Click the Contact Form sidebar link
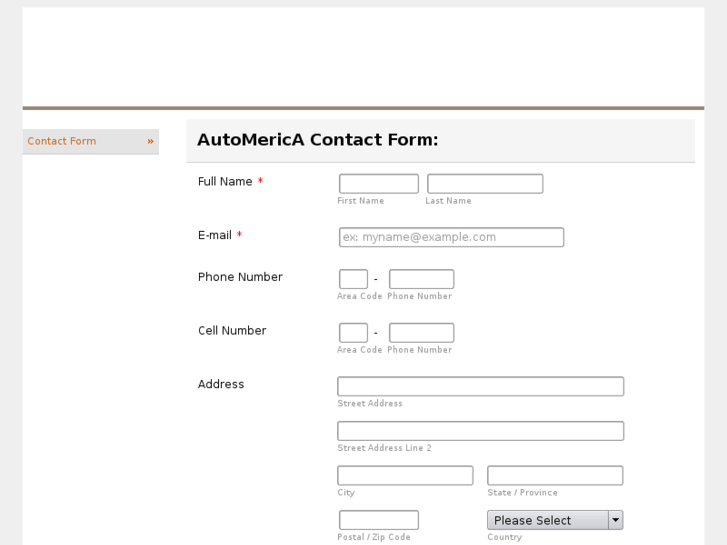727x545 pixels. point(62,141)
